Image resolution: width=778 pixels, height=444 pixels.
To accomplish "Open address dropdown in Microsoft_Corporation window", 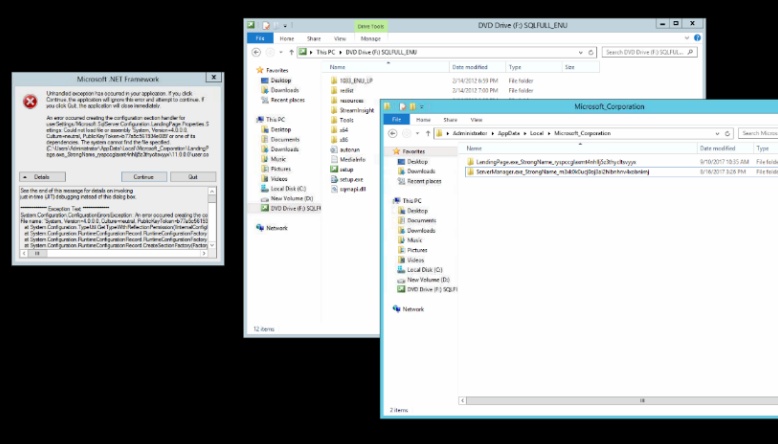I will click(x=717, y=133).
